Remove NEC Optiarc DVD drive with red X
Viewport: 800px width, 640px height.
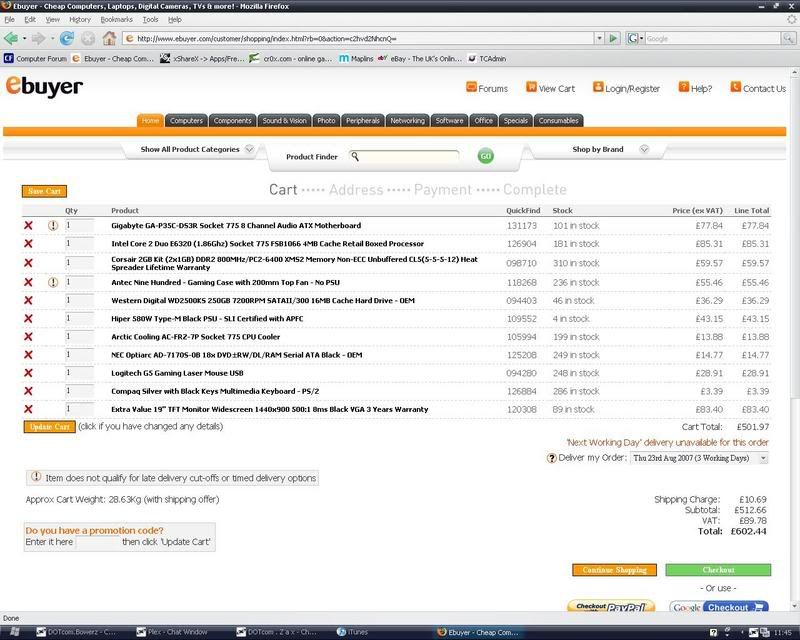click(29, 355)
